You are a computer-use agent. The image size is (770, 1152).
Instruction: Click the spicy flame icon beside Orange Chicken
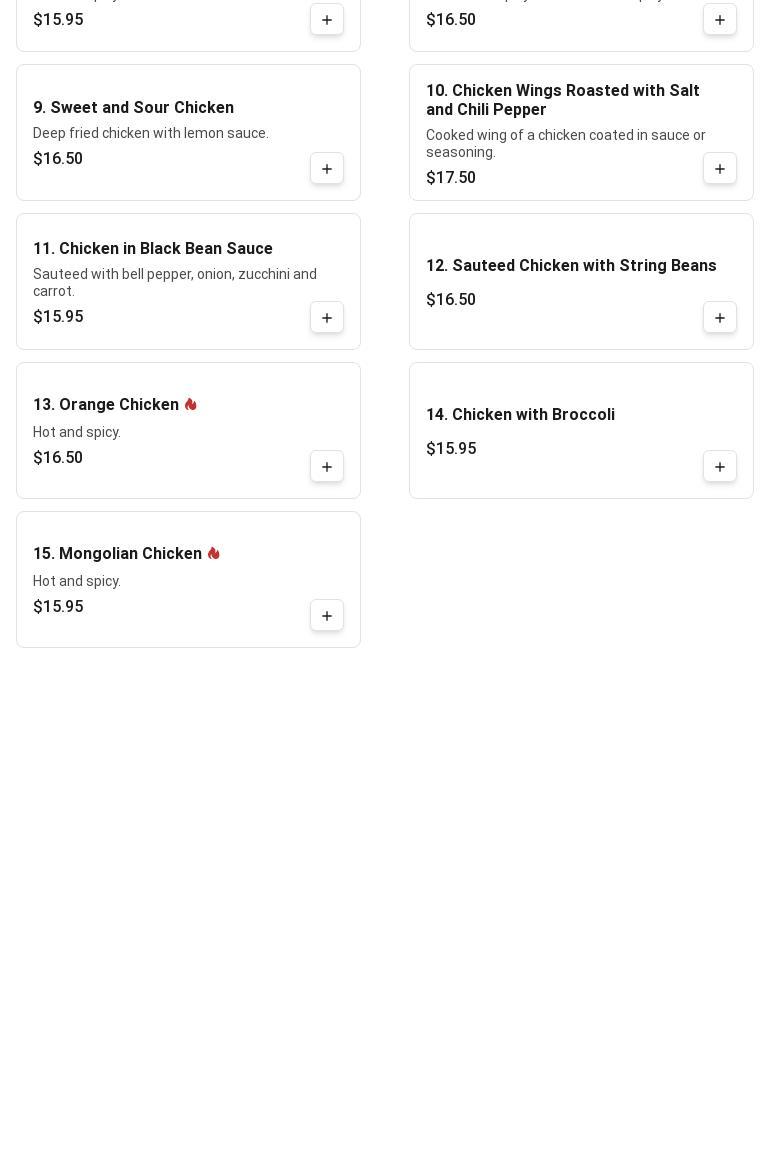point(191,405)
